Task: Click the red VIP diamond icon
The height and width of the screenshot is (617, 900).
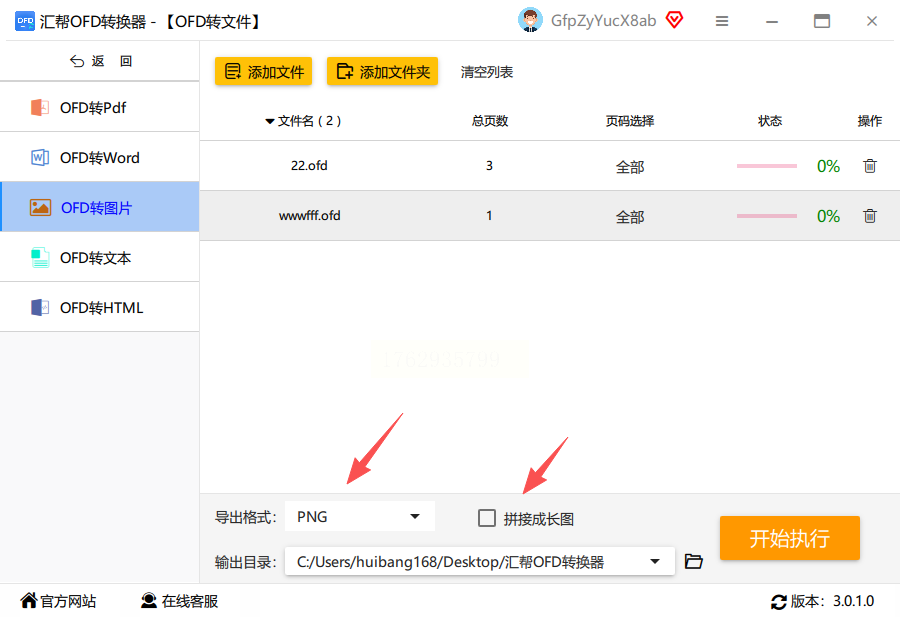Action: 674,20
